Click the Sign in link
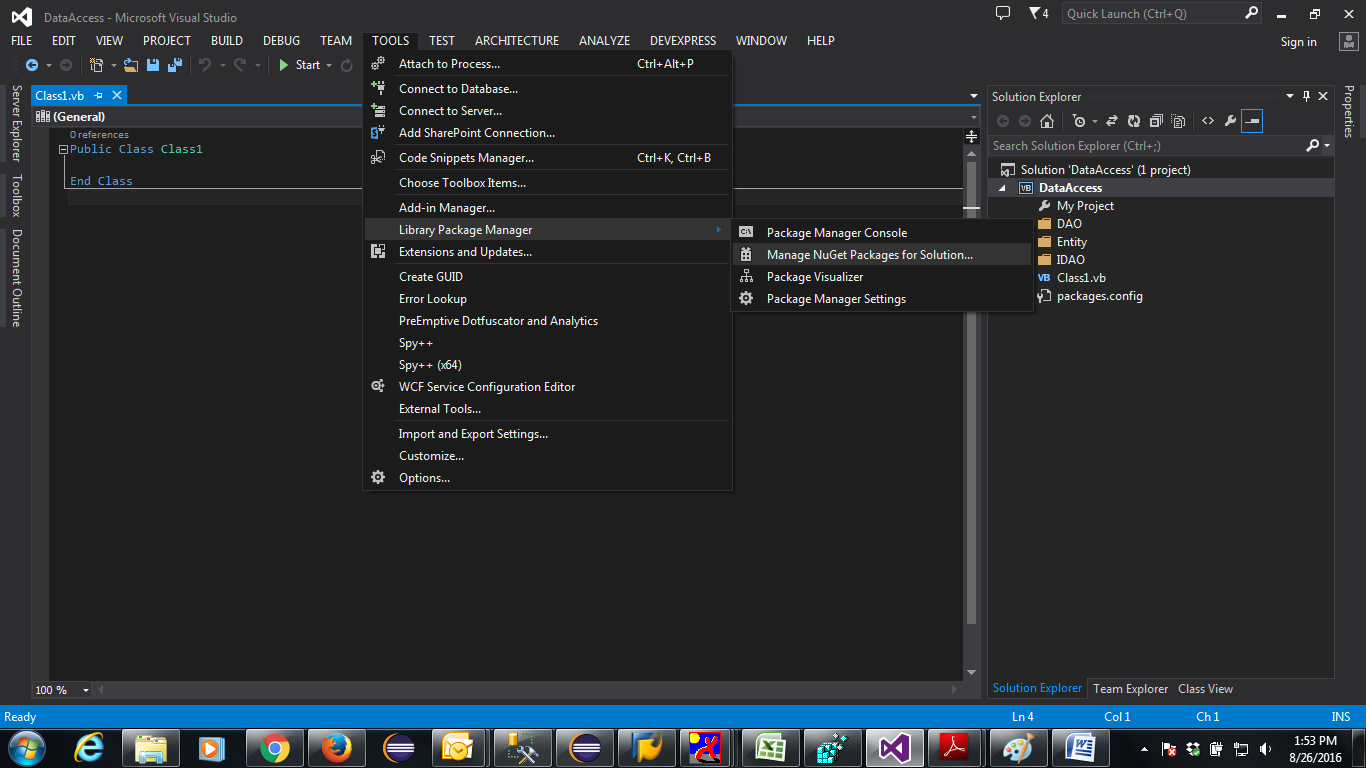Viewport: 1366px width, 768px height. point(1298,41)
